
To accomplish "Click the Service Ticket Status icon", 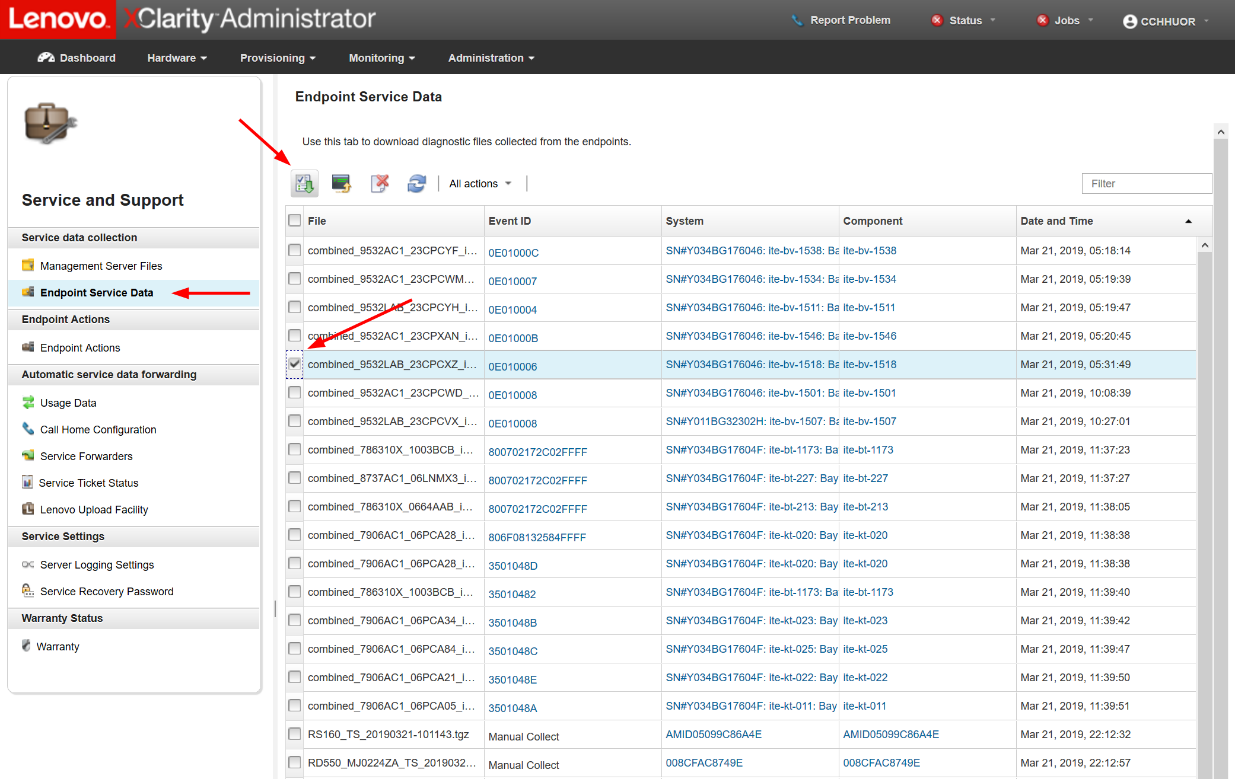I will click(29, 483).
